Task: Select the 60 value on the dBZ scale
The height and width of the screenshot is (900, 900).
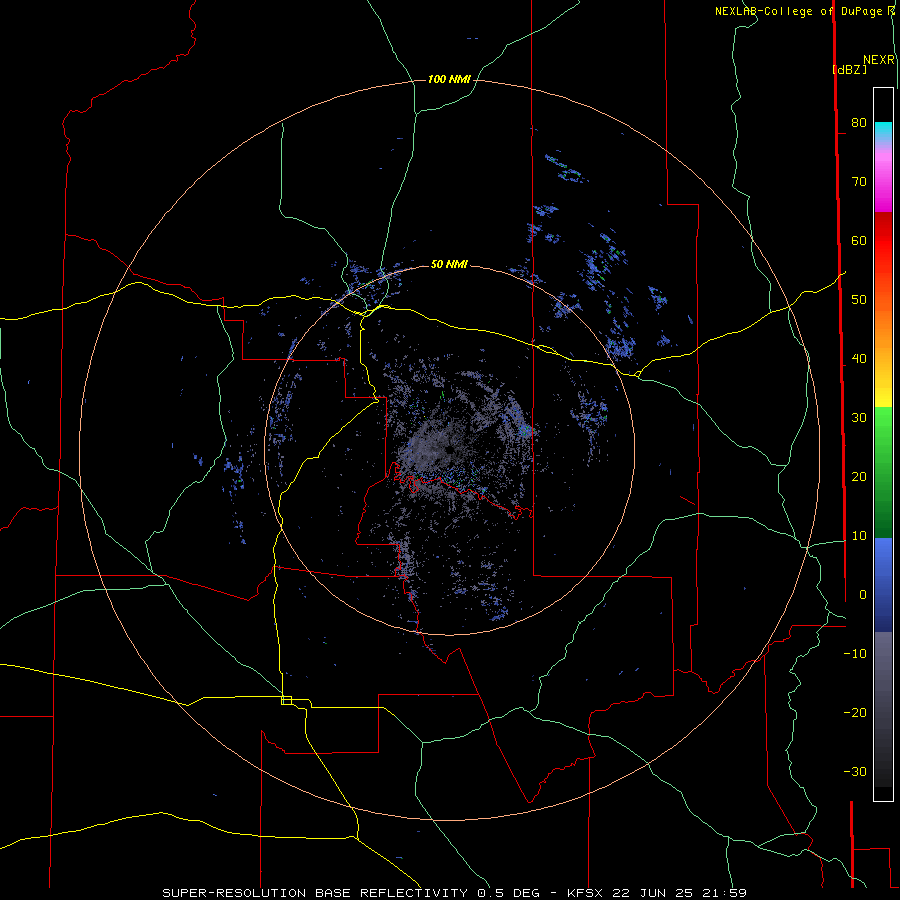Action: [x=859, y=240]
